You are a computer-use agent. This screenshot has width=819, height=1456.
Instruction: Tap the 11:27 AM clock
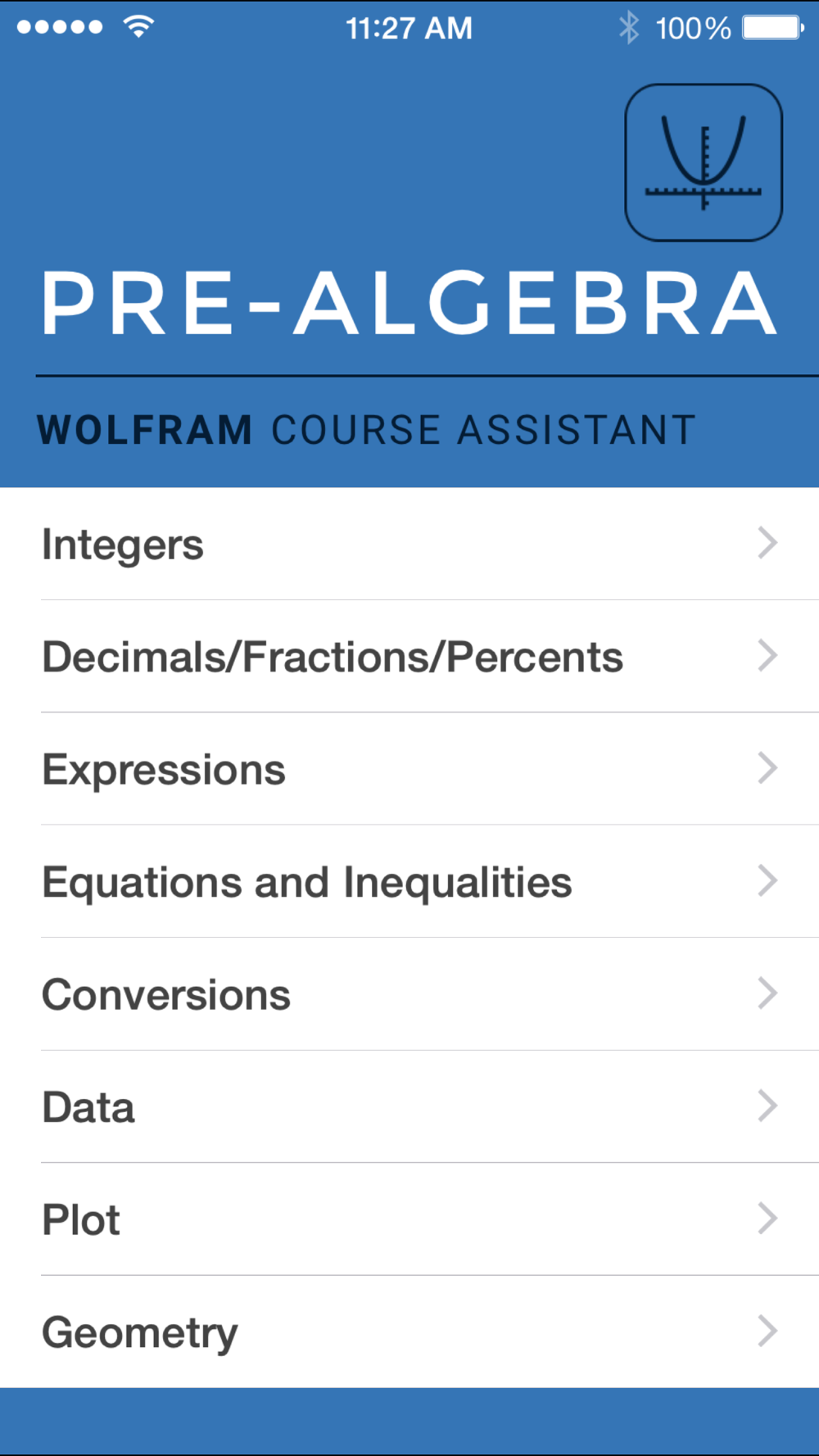tap(409, 29)
